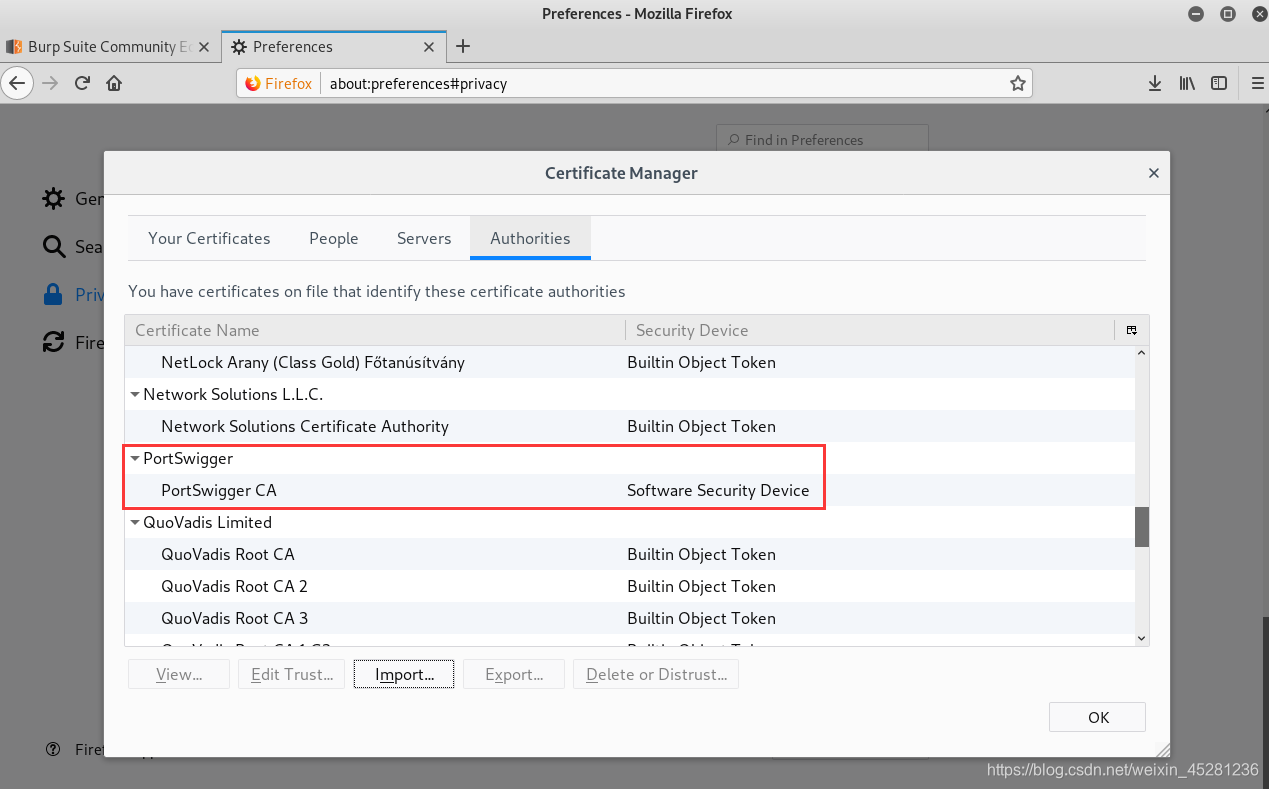The height and width of the screenshot is (789, 1269).
Task: Reload the current page
Action: 83,83
